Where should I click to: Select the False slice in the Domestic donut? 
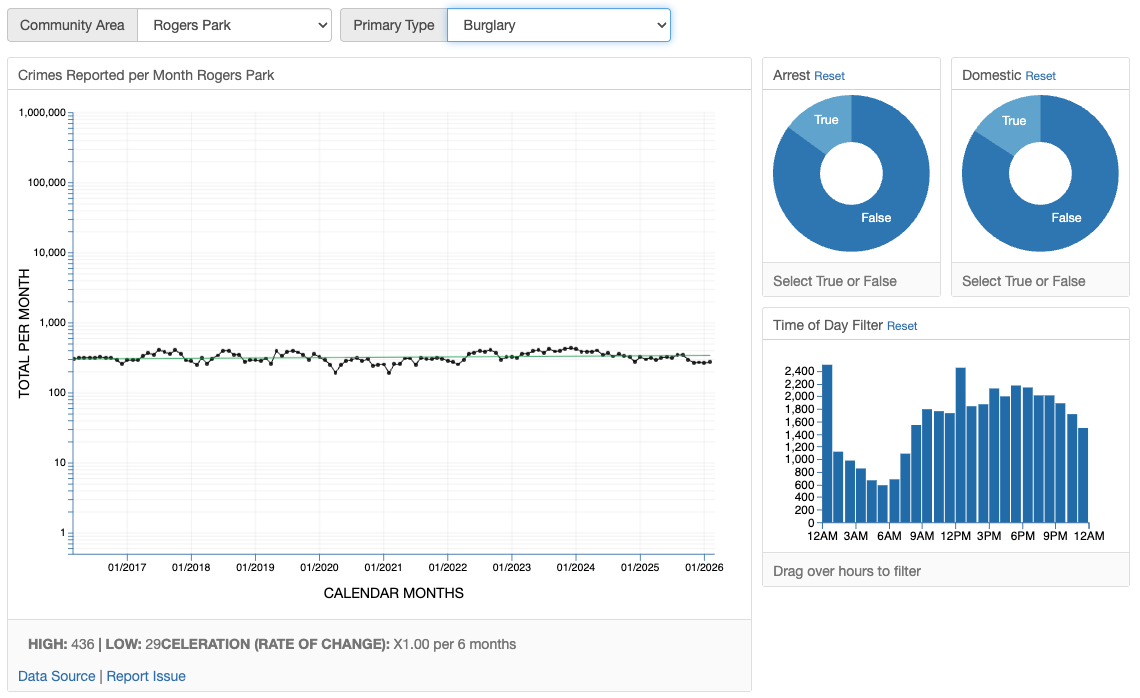1067,218
